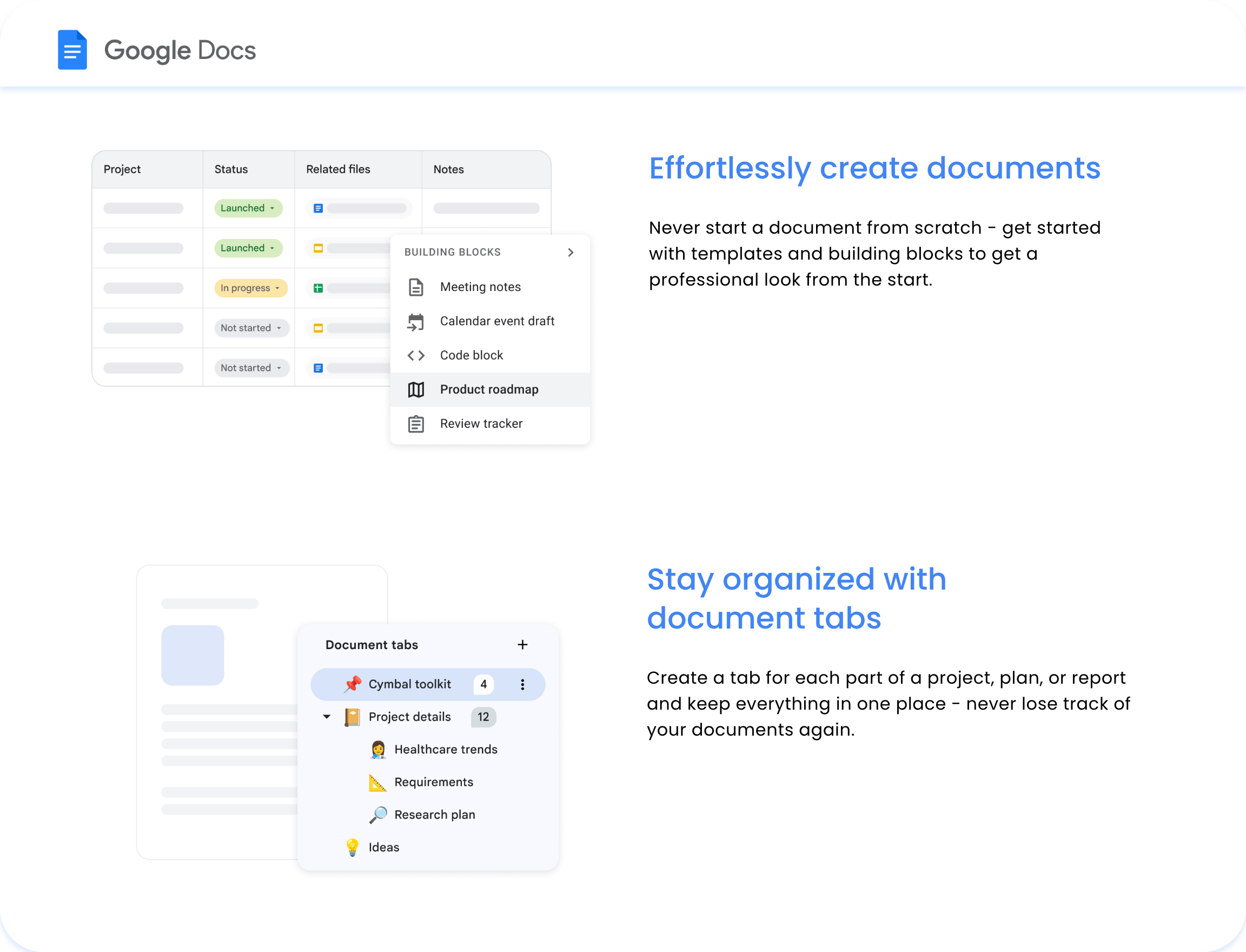Add a new document tab with plus button
Screen dimensions: 1246x952
(x=522, y=644)
